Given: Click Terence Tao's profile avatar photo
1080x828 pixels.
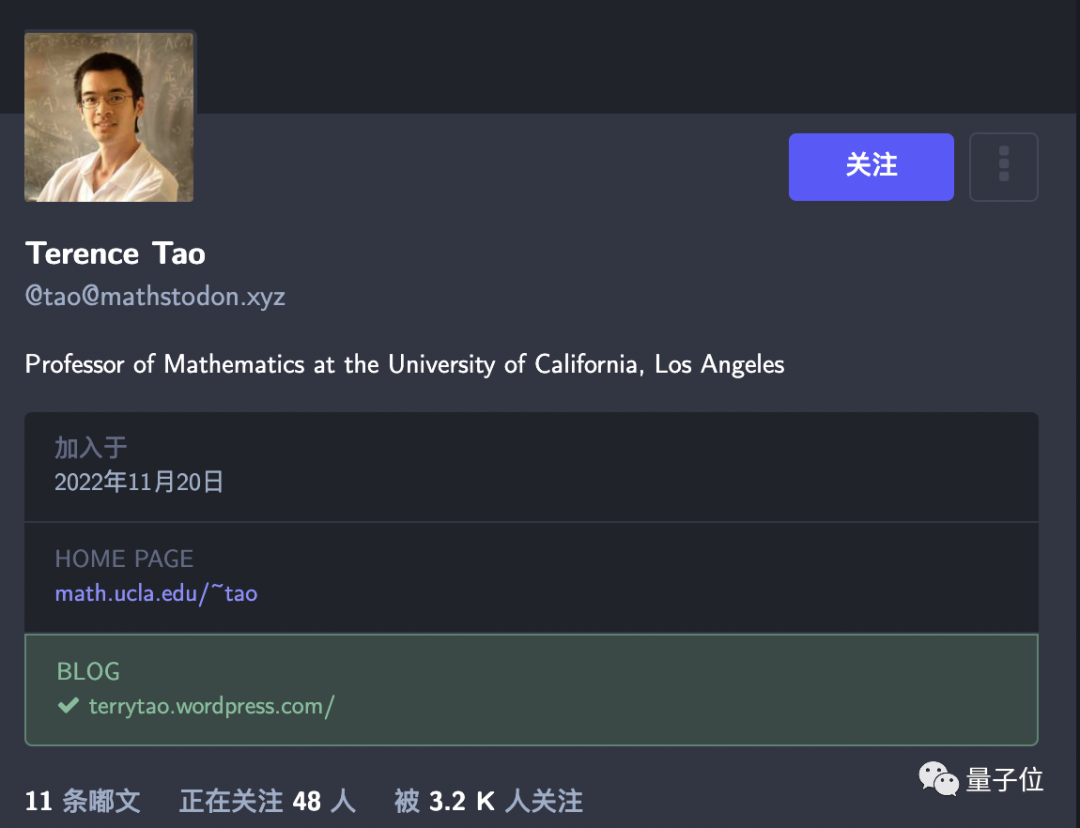Looking at the screenshot, I should tap(109, 117).
